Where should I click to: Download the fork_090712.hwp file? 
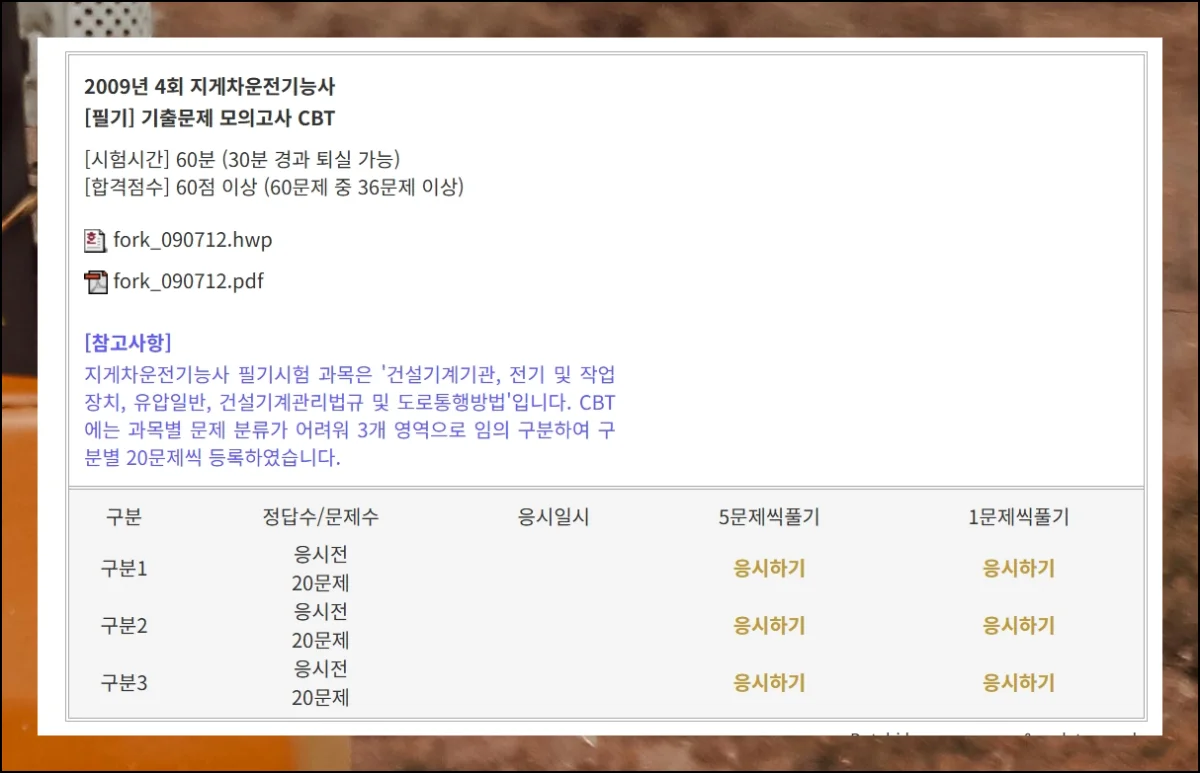192,241
